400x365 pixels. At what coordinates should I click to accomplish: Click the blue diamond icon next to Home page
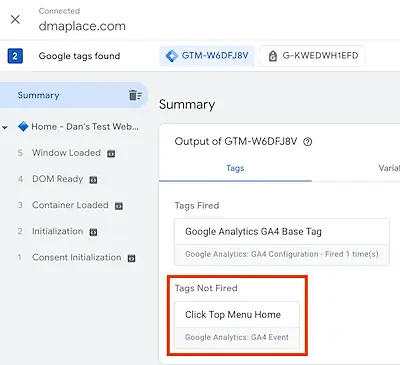[x=23, y=126]
